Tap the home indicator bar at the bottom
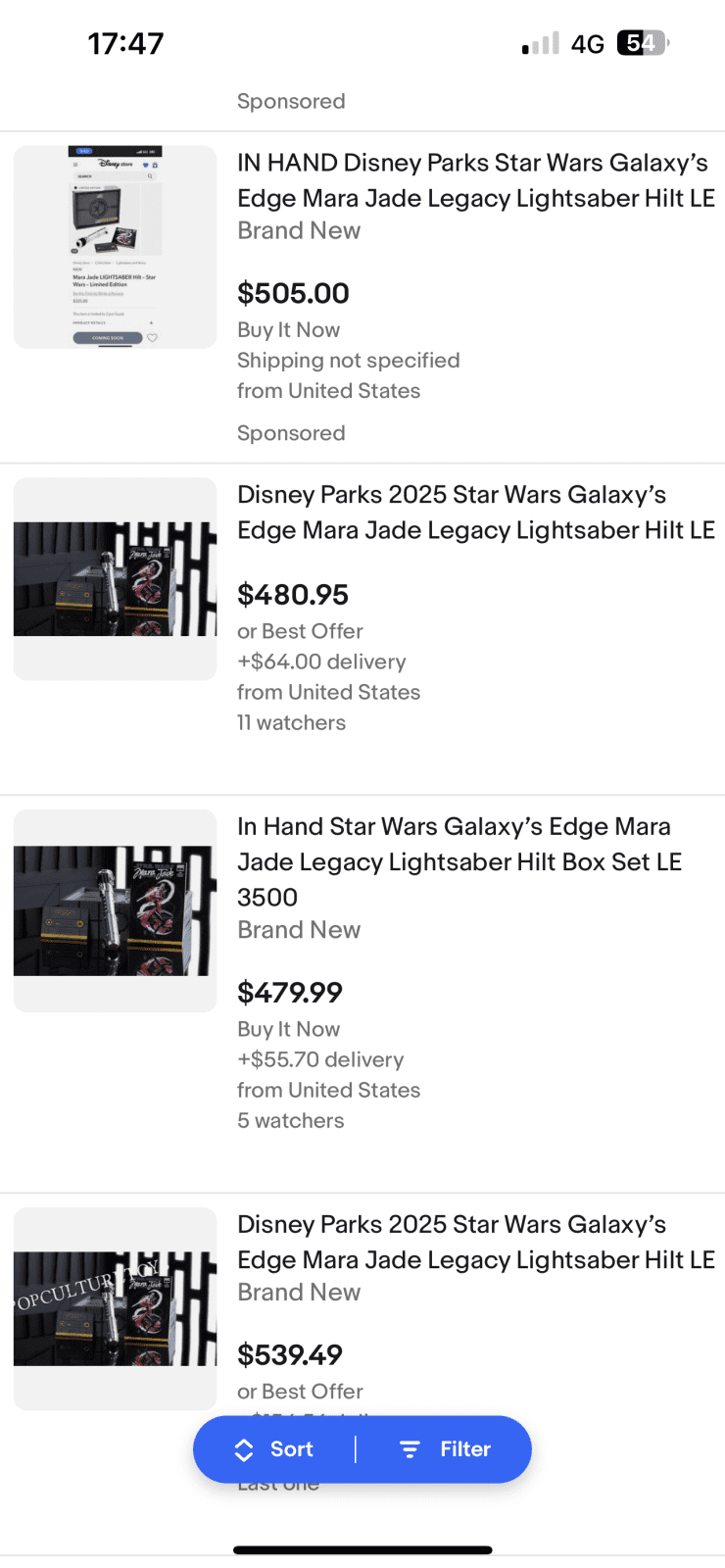Image resolution: width=725 pixels, height=1568 pixels. point(362,1550)
